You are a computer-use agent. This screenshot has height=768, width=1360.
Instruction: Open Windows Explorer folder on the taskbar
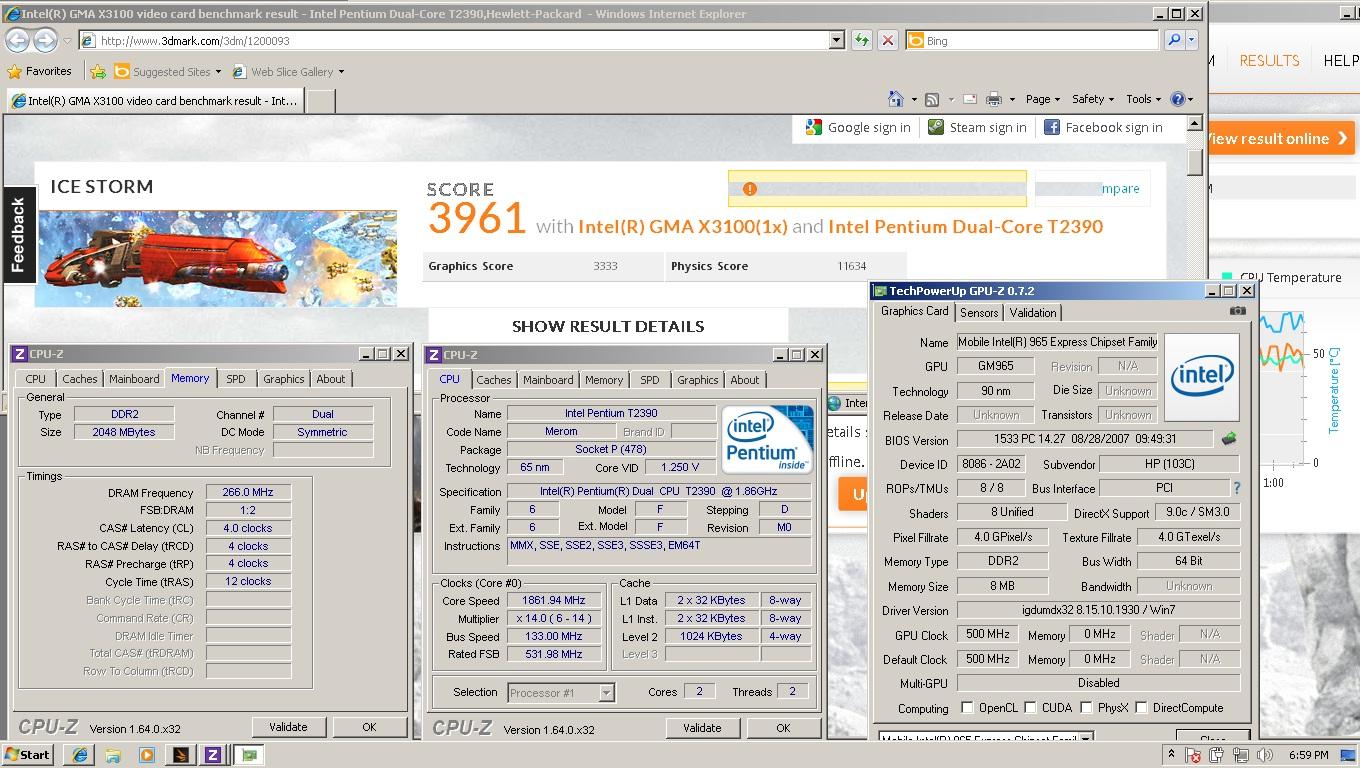click(113, 755)
